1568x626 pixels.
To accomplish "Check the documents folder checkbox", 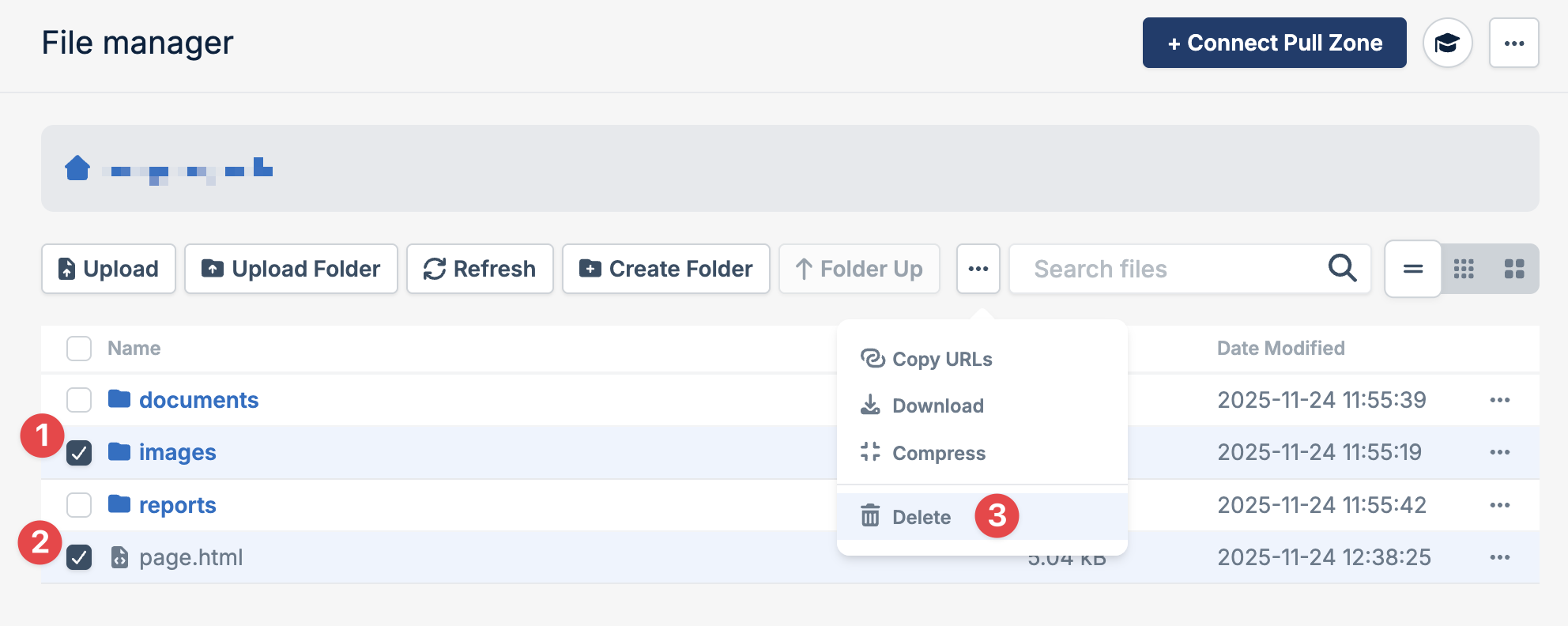I will (79, 400).
